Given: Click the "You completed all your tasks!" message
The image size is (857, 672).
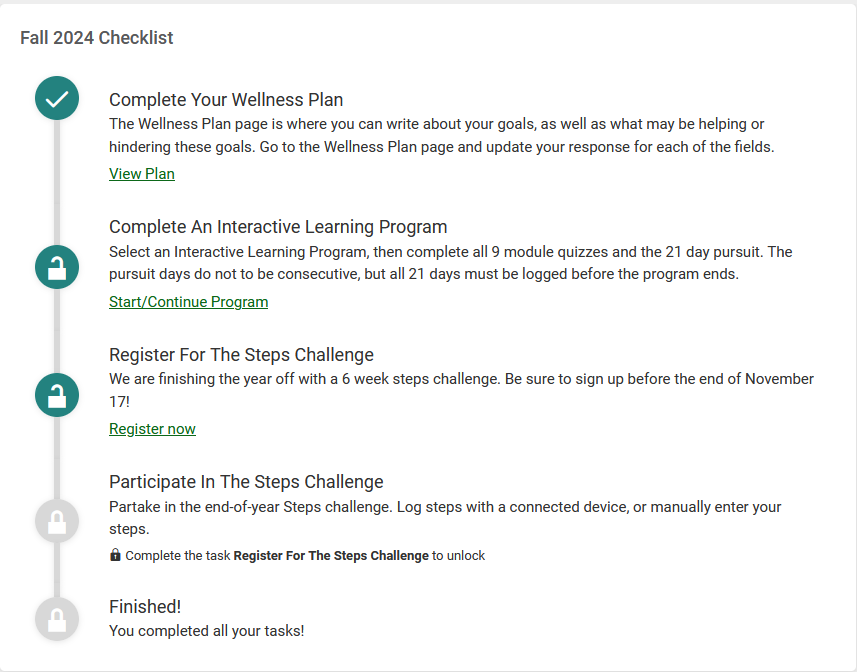Looking at the screenshot, I should point(206,631).
